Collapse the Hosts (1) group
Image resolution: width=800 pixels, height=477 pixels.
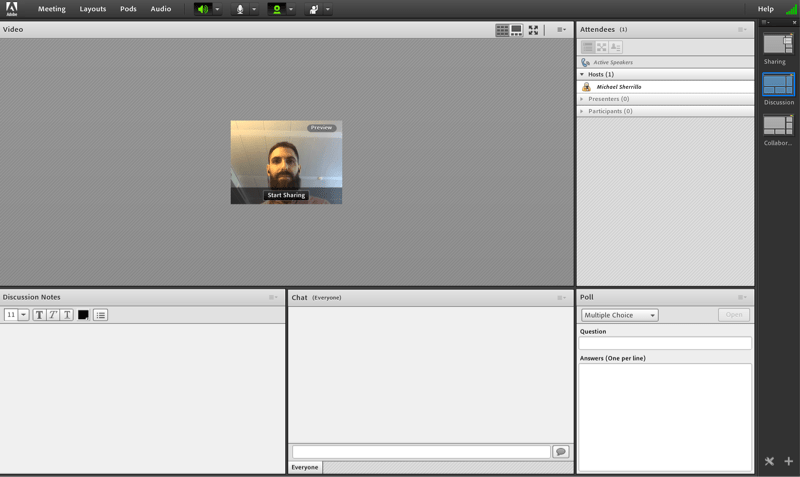tap(582, 74)
